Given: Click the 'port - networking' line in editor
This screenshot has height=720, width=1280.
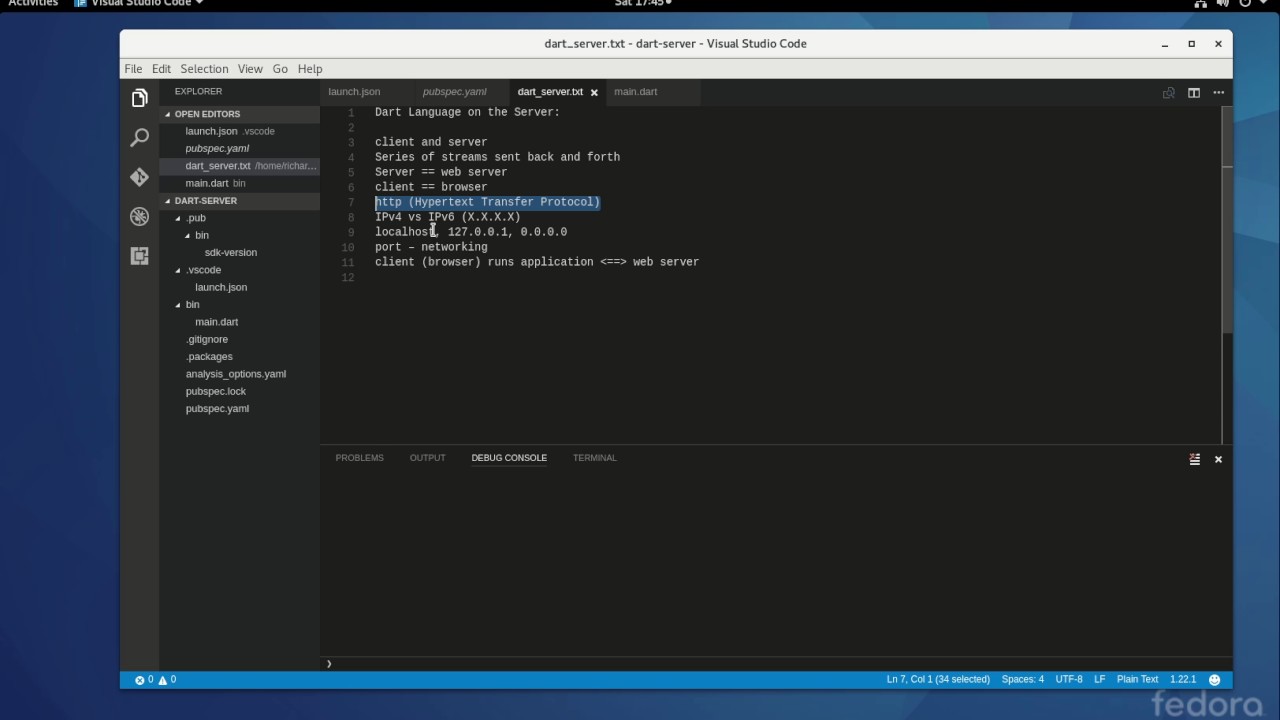Looking at the screenshot, I should (x=431, y=247).
